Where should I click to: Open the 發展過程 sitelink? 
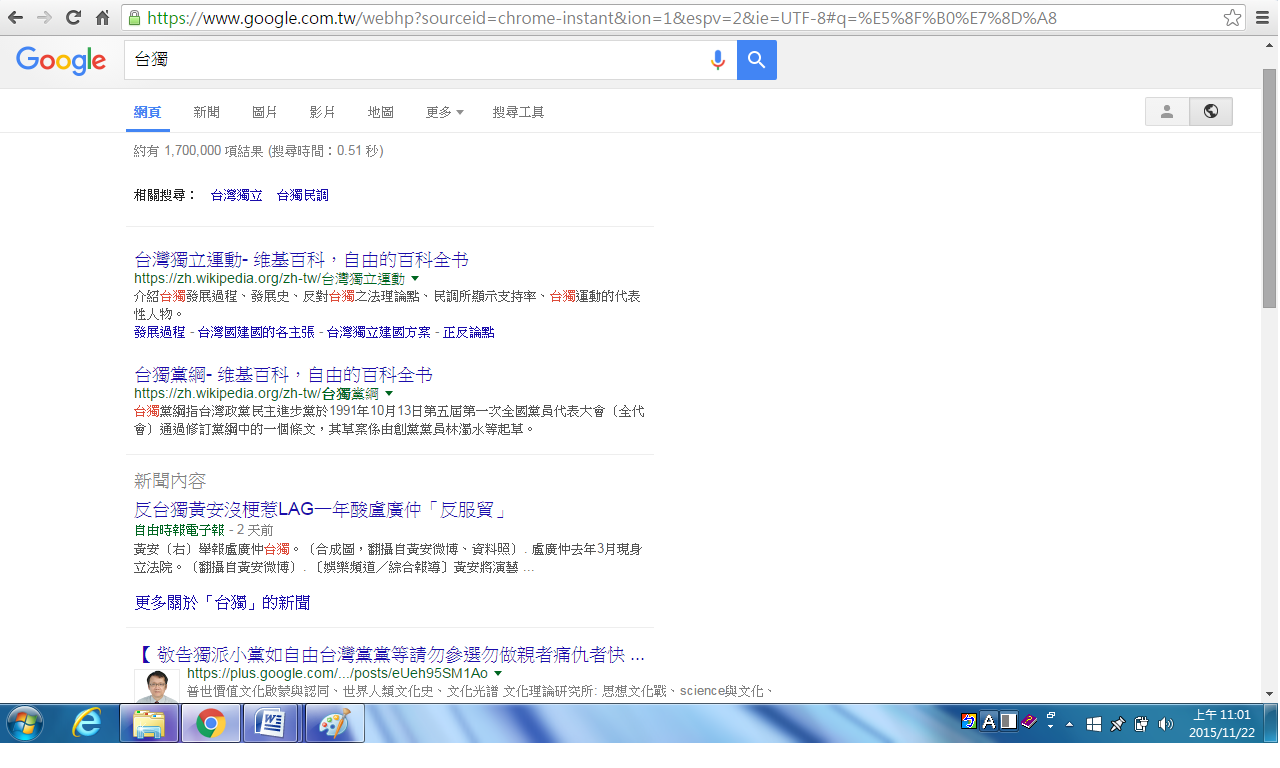click(x=160, y=332)
